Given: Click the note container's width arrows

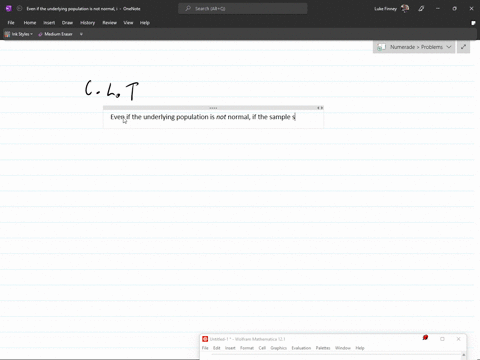Looking at the screenshot, I should pos(320,108).
